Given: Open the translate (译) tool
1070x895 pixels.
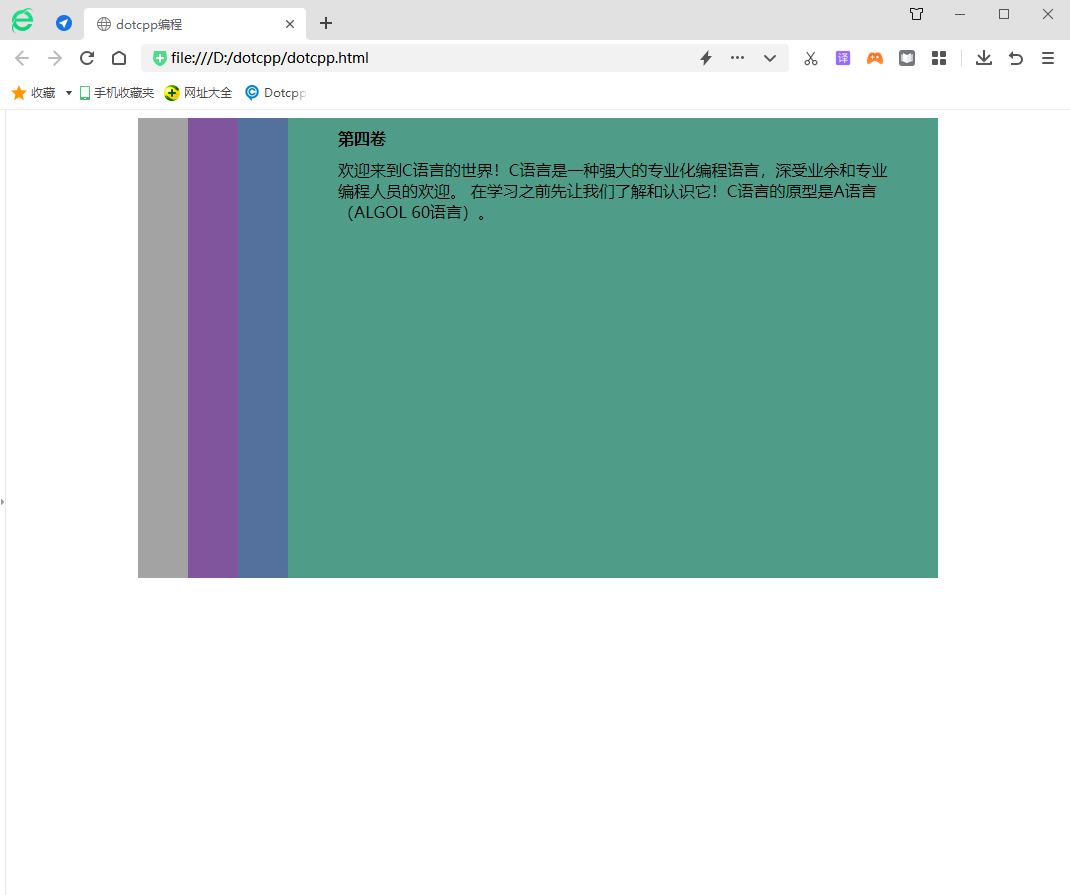Looking at the screenshot, I should [x=843, y=58].
